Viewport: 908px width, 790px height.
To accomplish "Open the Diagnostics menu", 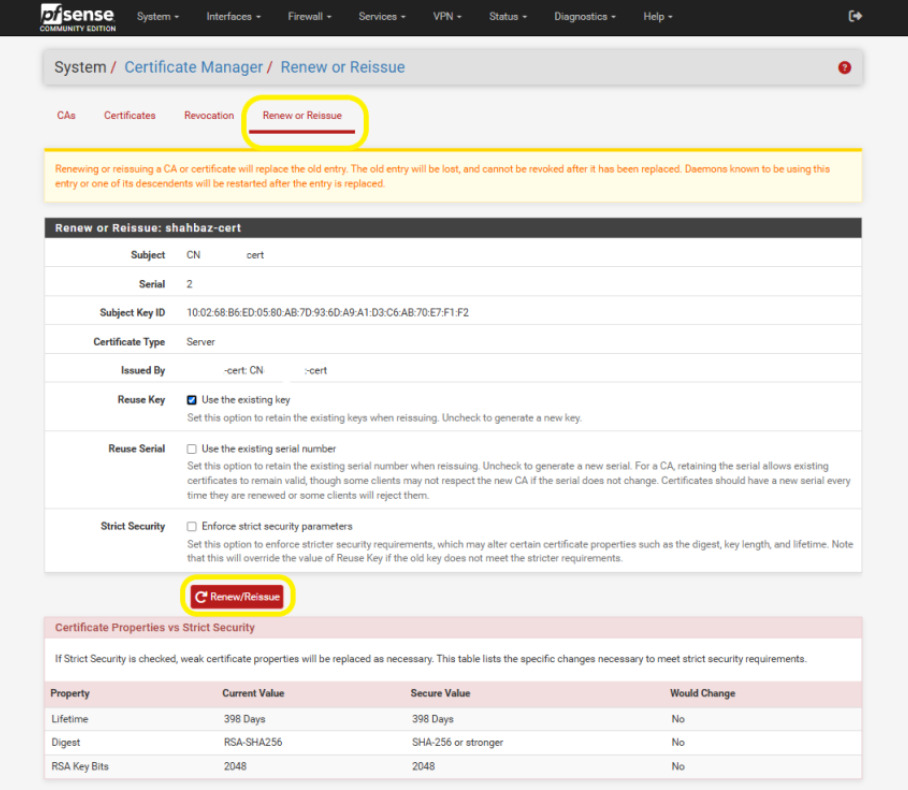I will (584, 17).
